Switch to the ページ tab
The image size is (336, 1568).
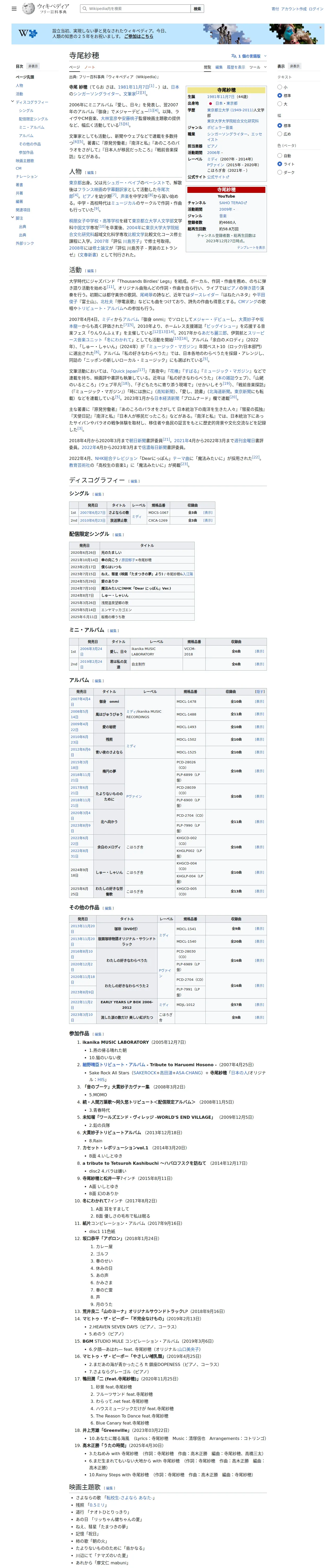point(74,67)
